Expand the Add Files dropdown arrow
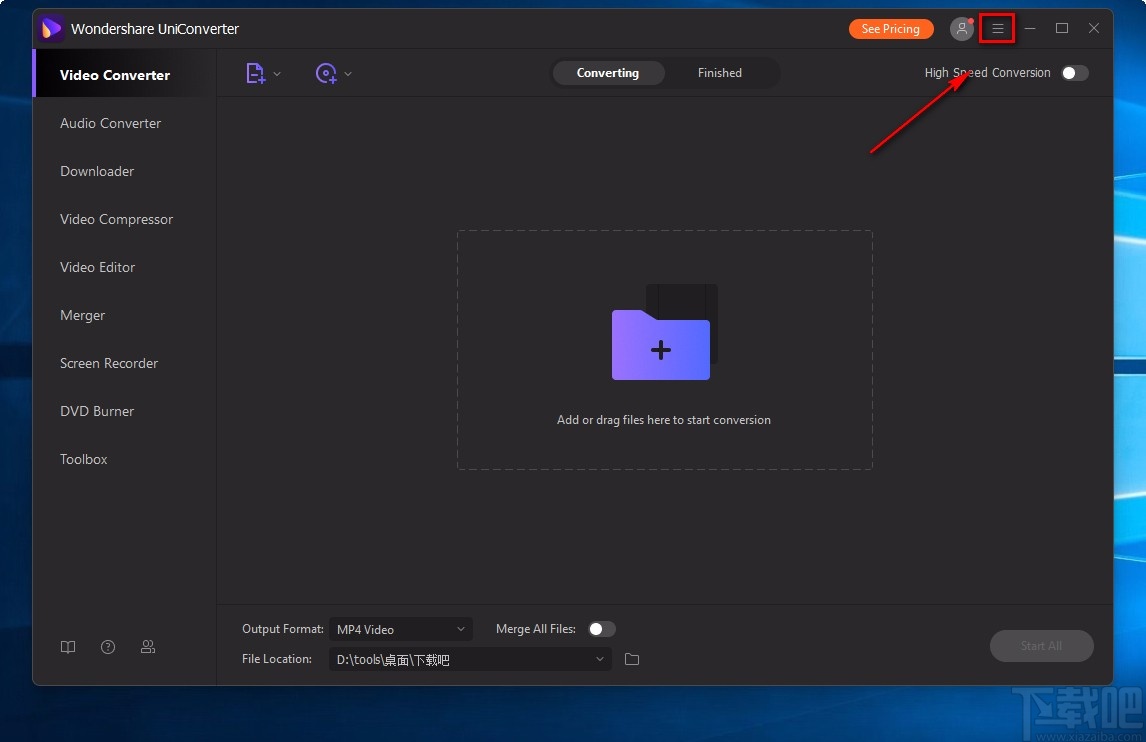This screenshot has width=1146, height=742. [x=277, y=74]
